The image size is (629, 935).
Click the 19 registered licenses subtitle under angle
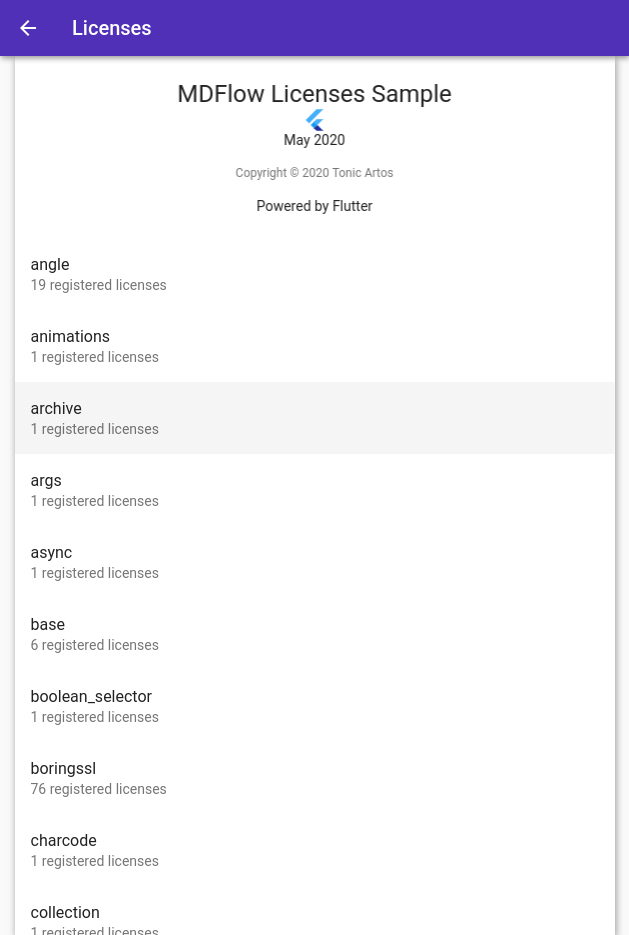tap(98, 285)
